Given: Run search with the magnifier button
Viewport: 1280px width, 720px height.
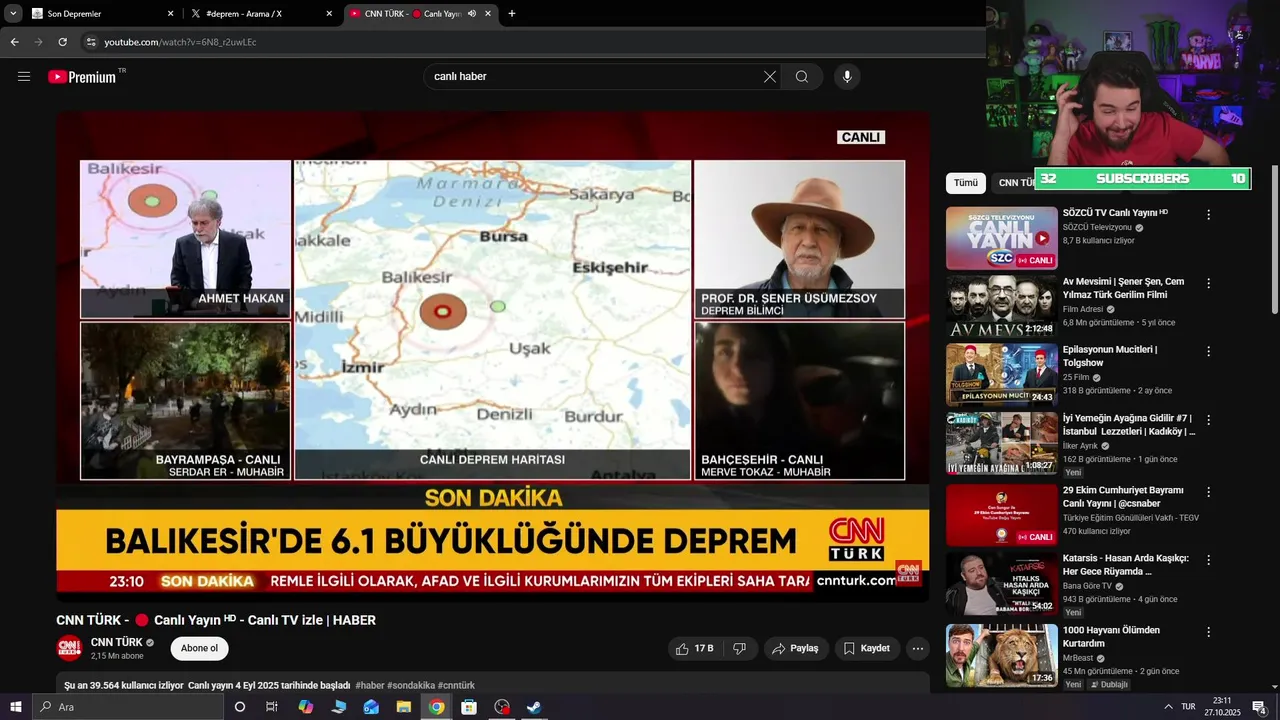Looking at the screenshot, I should coord(802,77).
